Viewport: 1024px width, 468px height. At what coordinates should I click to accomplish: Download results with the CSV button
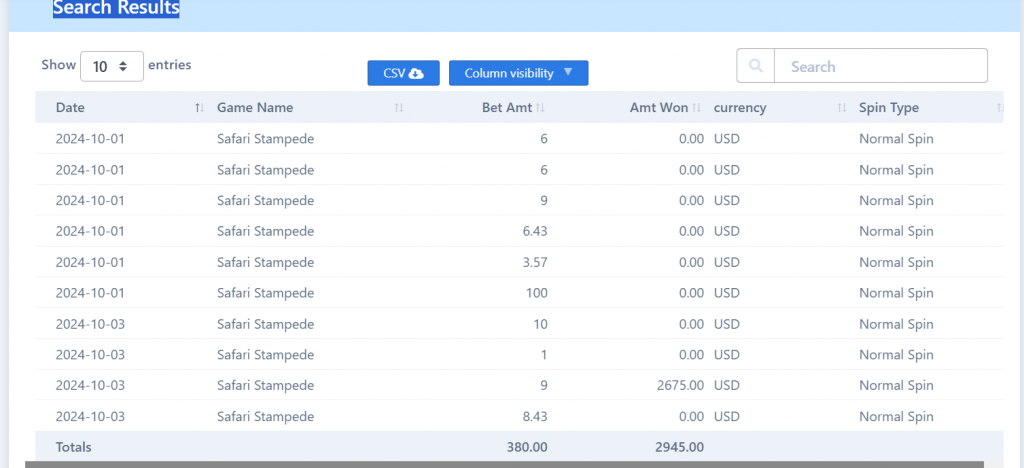point(404,73)
